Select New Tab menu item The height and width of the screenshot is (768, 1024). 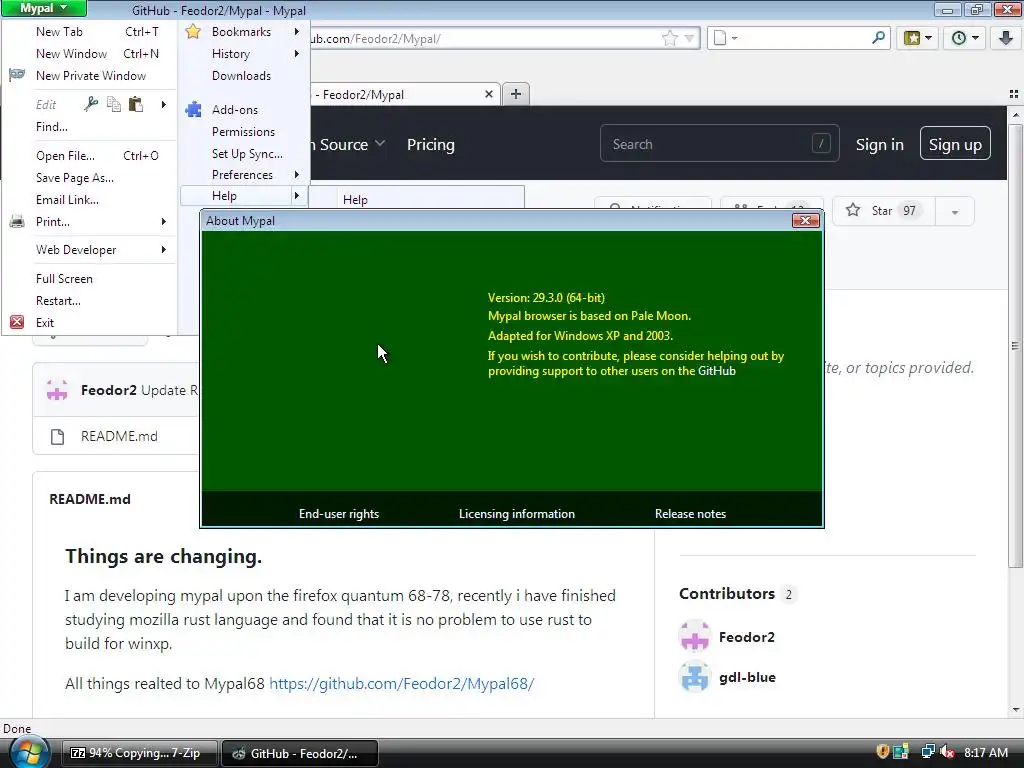click(89, 31)
